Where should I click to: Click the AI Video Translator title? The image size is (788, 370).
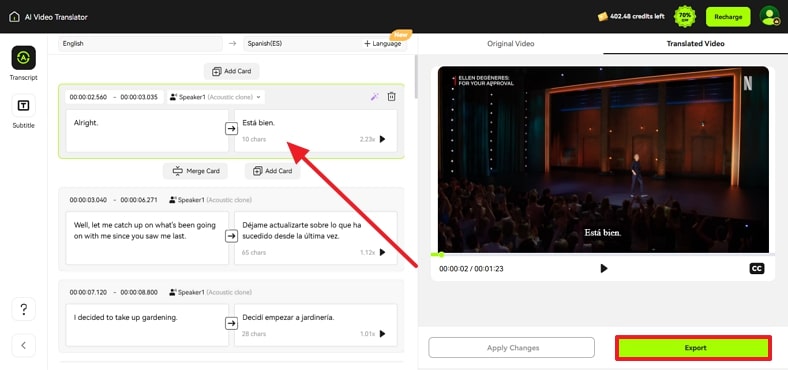(56, 17)
